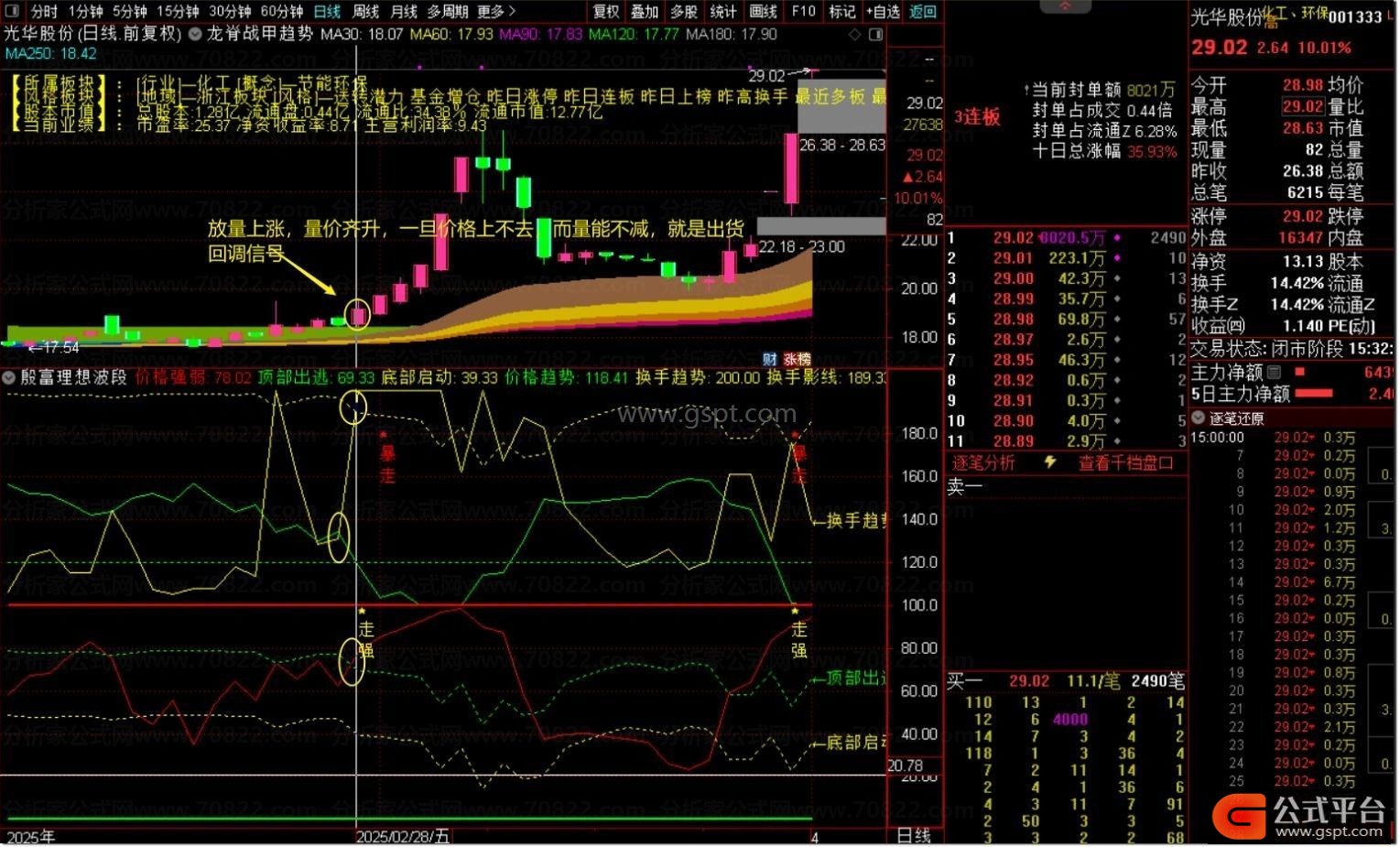Click the MA120: 17.77 indicator label
The image size is (1400, 847).
(x=634, y=34)
